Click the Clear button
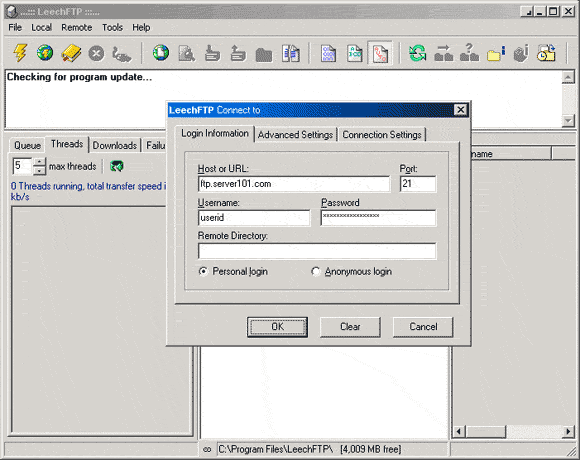This screenshot has height=460, width=580. (x=350, y=327)
